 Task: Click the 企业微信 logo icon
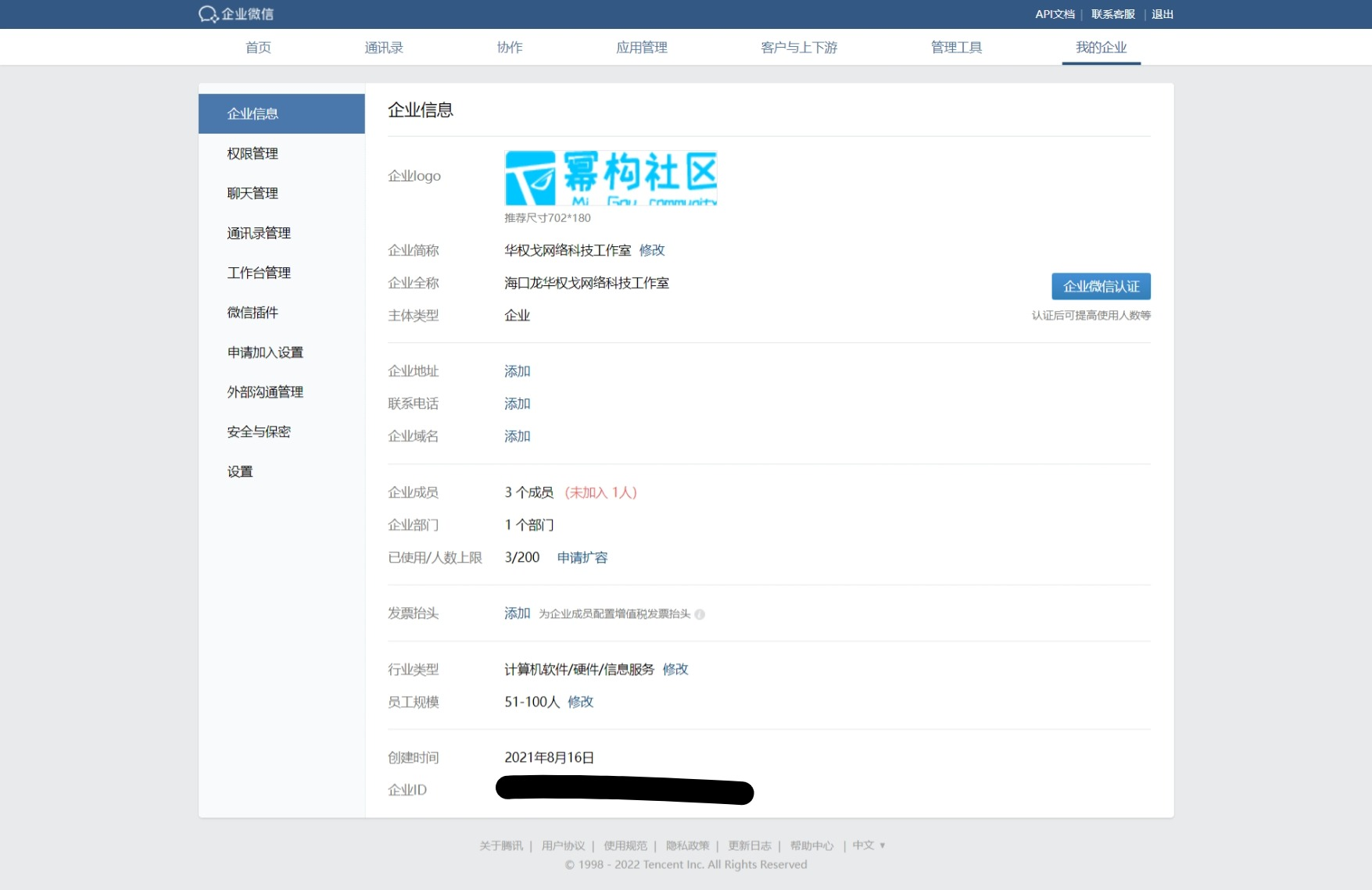pos(236,14)
